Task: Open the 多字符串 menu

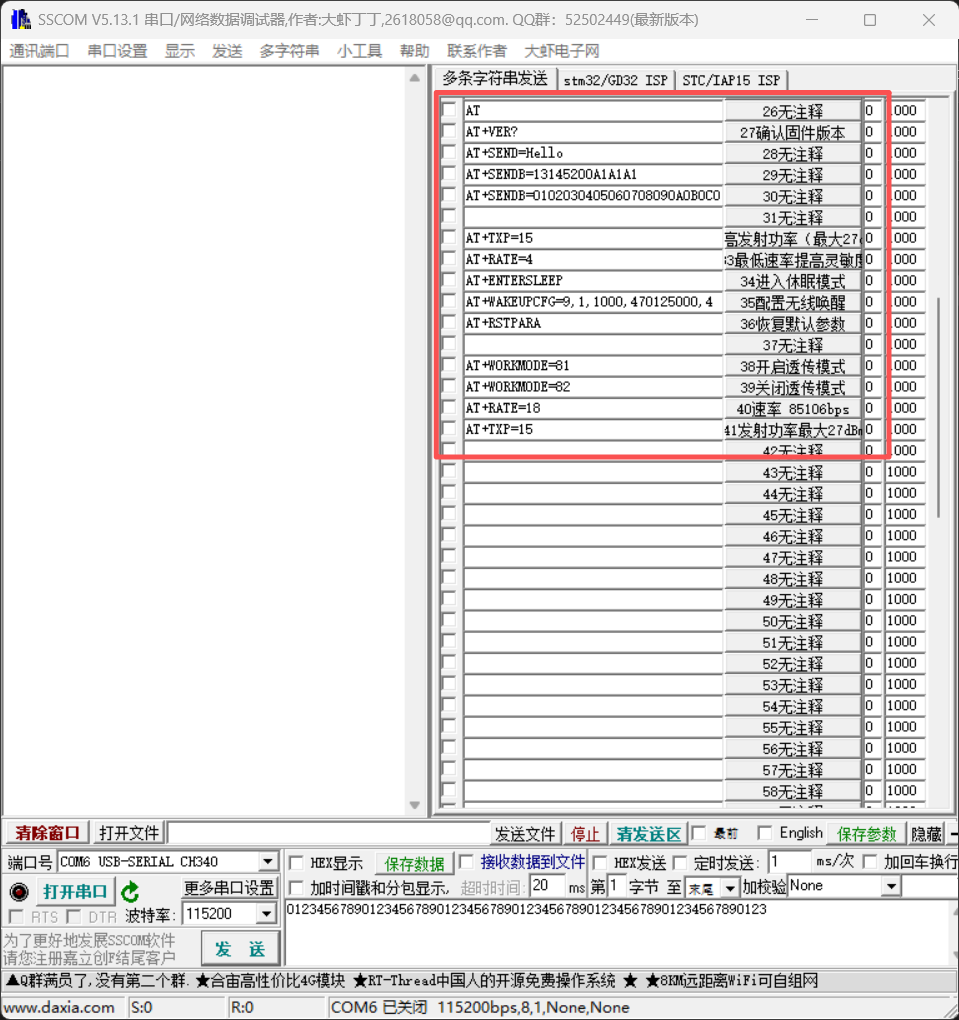Action: point(290,51)
